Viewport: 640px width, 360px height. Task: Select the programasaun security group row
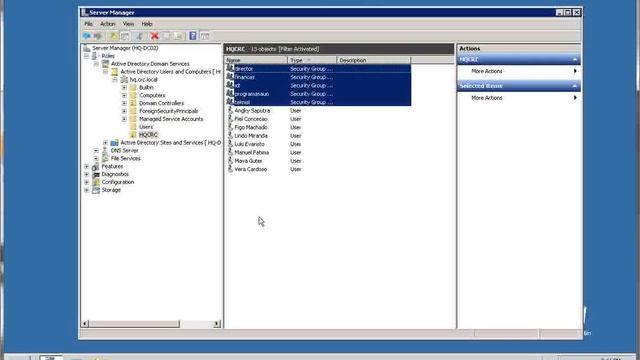(x=318, y=94)
